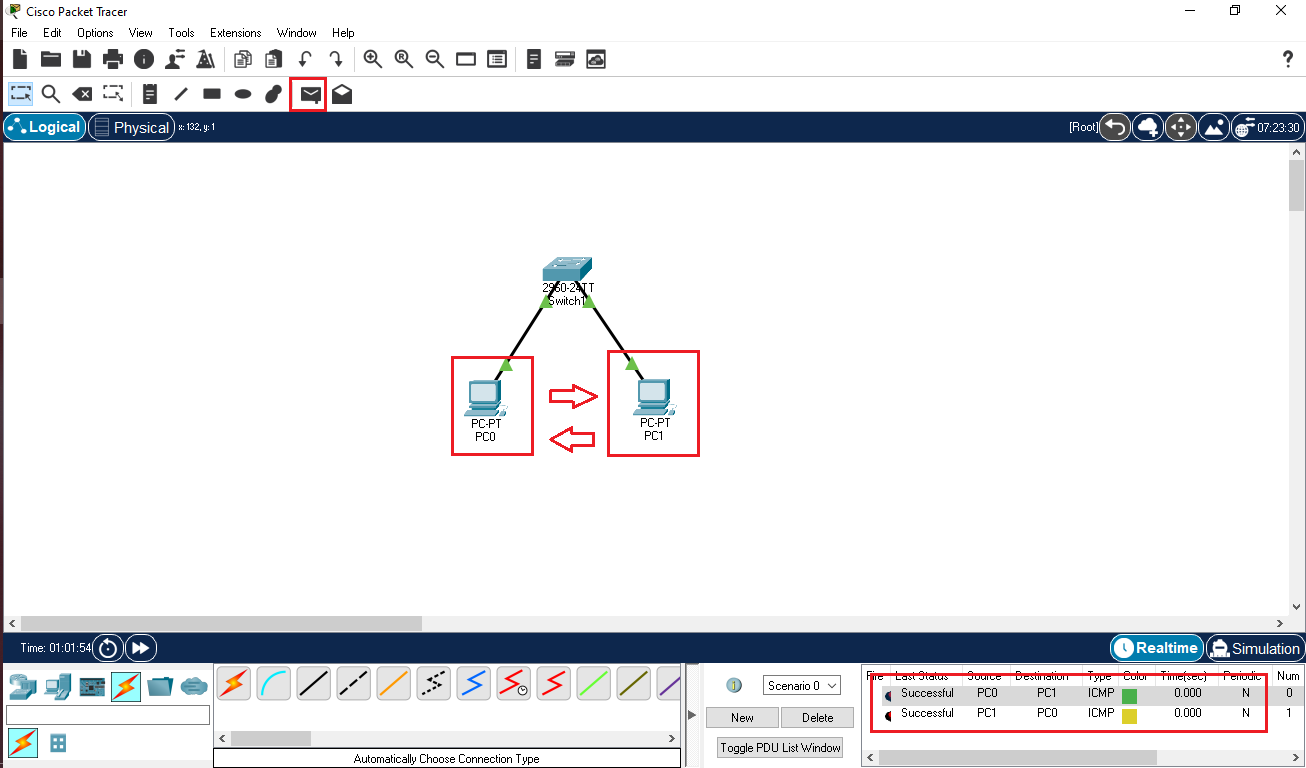Viewport: 1306px width, 768px height.
Task: Pick the Draw Ellipse tool
Action: [243, 94]
